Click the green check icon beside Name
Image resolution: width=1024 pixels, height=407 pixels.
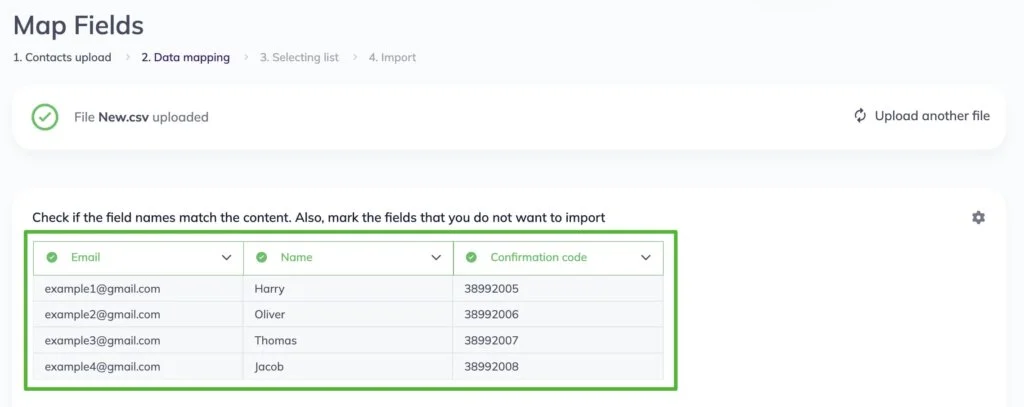pyautogui.click(x=262, y=257)
